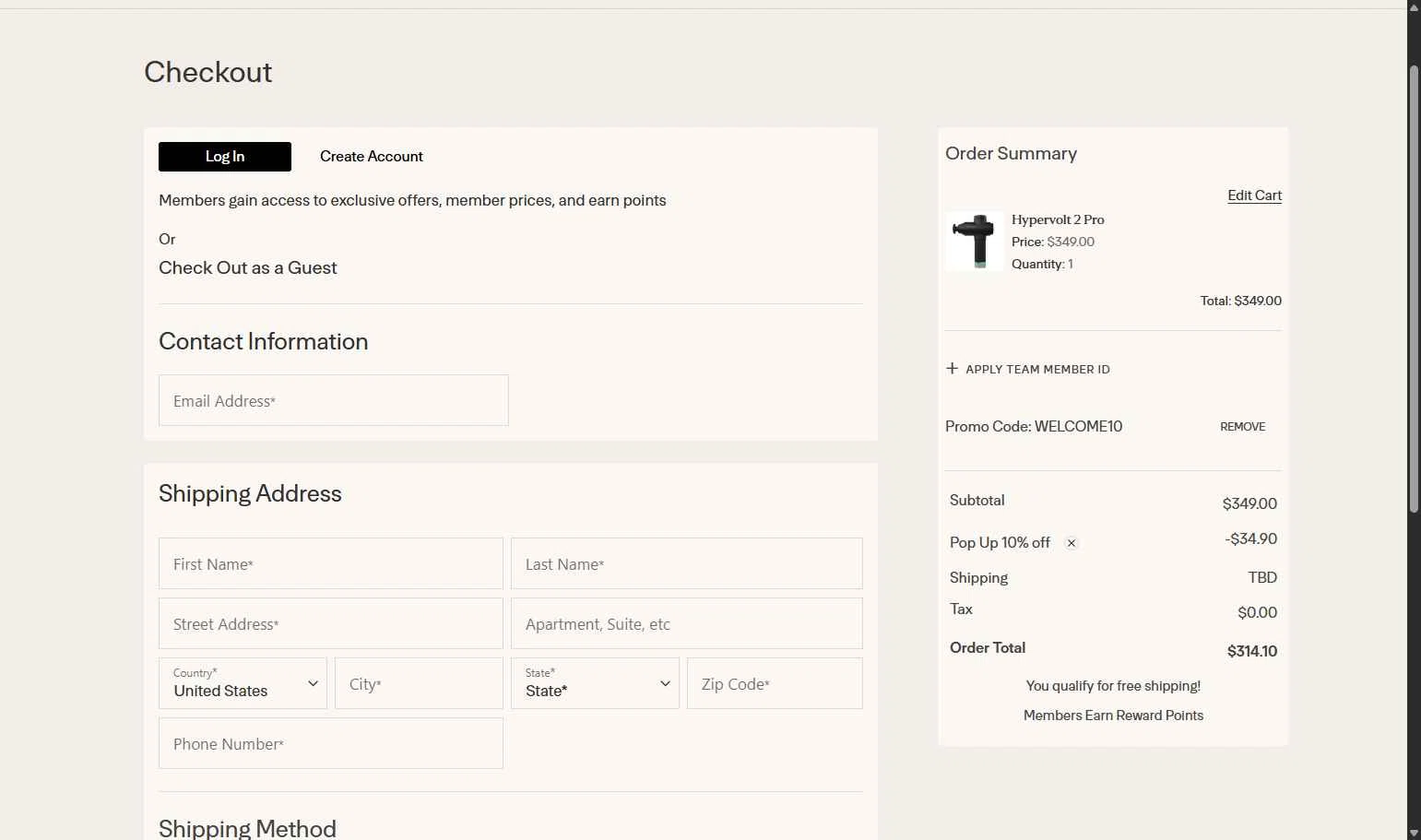This screenshot has width=1421, height=840.
Task: Expand the State dropdown
Action: click(595, 683)
